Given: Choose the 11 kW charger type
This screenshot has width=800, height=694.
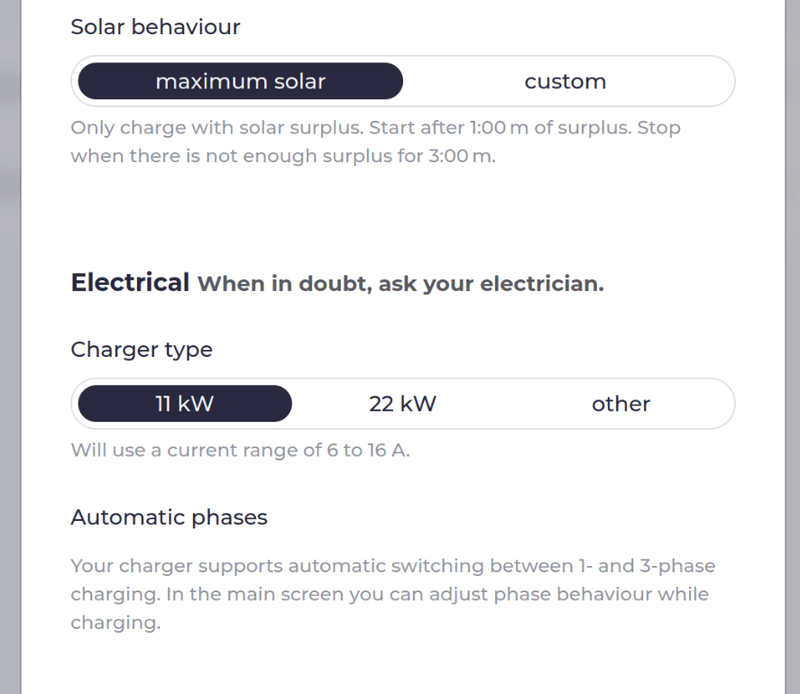Looking at the screenshot, I should tap(185, 404).
